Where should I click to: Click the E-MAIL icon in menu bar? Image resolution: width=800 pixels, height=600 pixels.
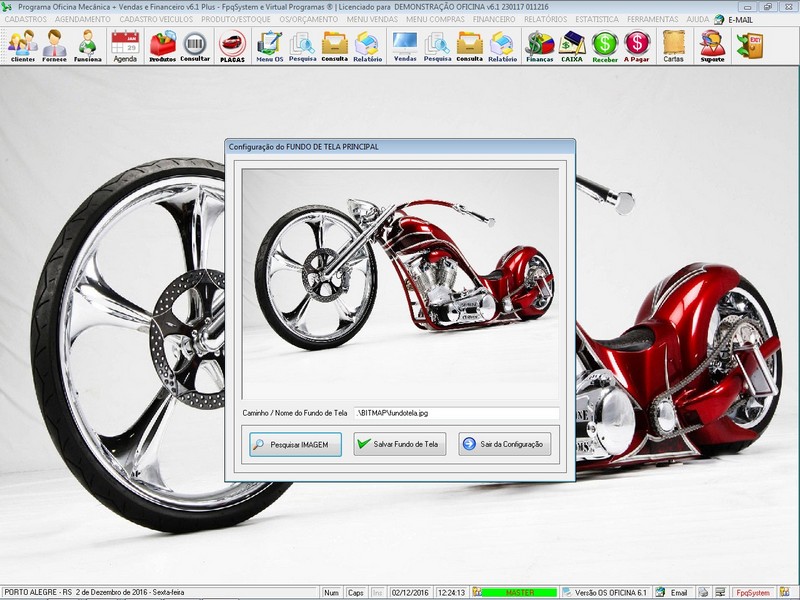pos(733,20)
